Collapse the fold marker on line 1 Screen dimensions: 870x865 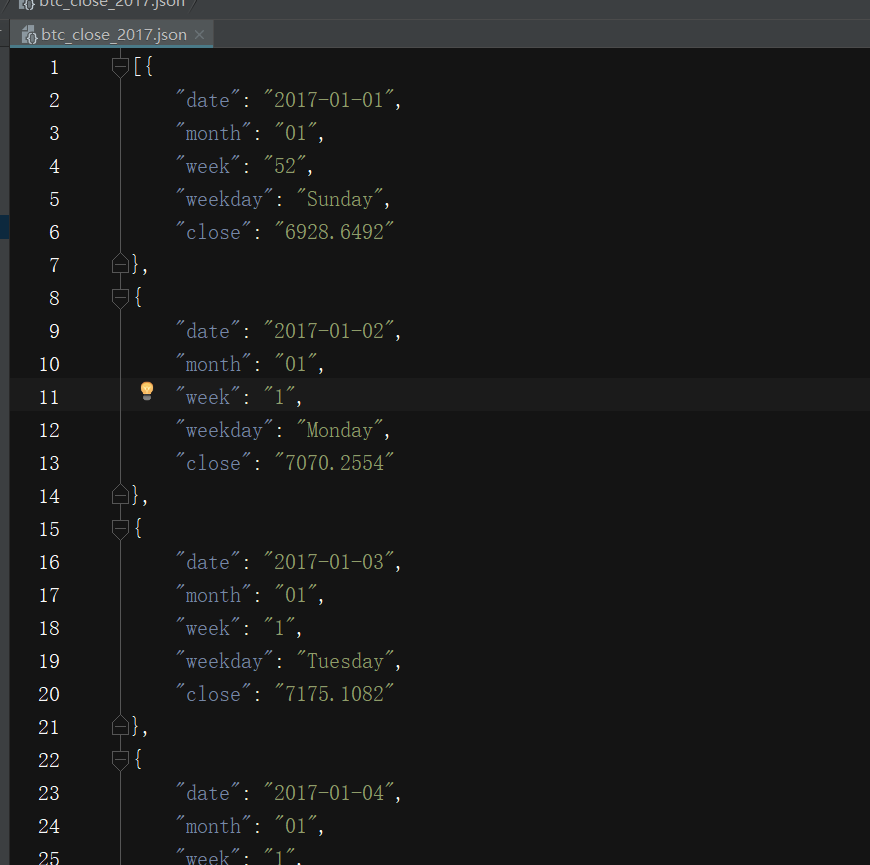coord(120,67)
